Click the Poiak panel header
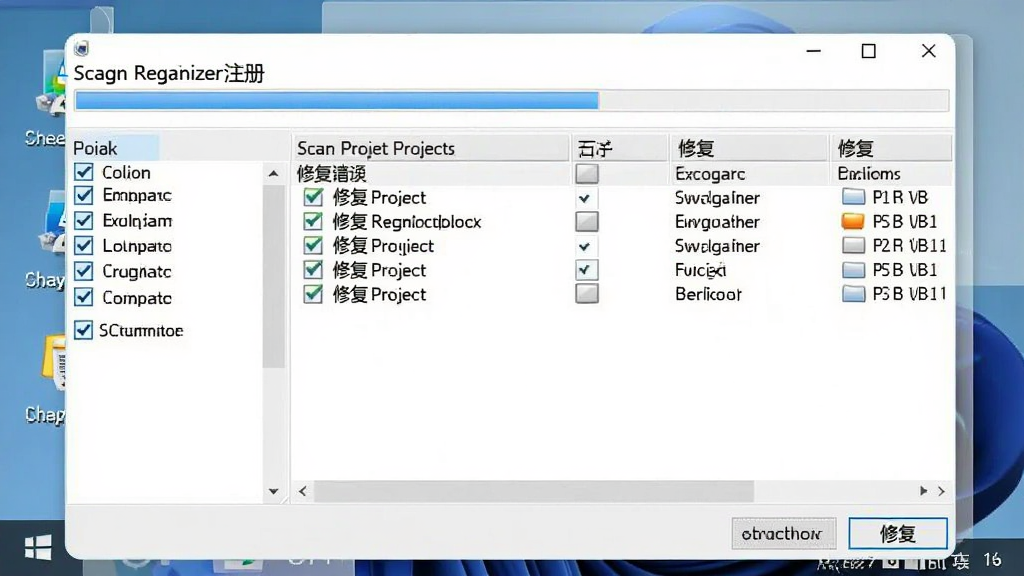 point(115,148)
